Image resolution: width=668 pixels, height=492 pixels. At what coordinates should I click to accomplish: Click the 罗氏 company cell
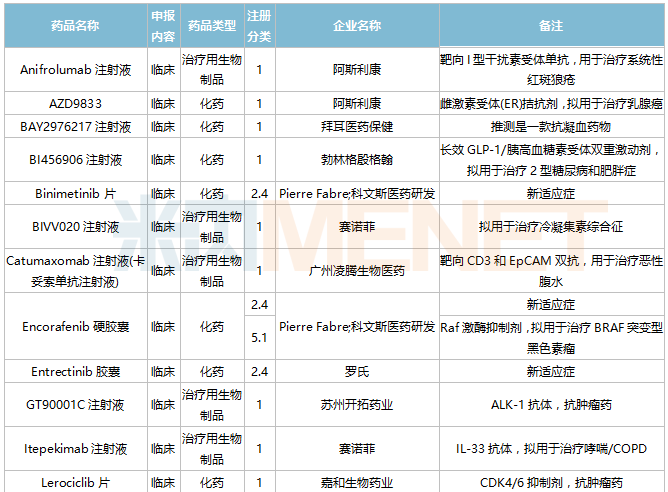tap(357, 371)
